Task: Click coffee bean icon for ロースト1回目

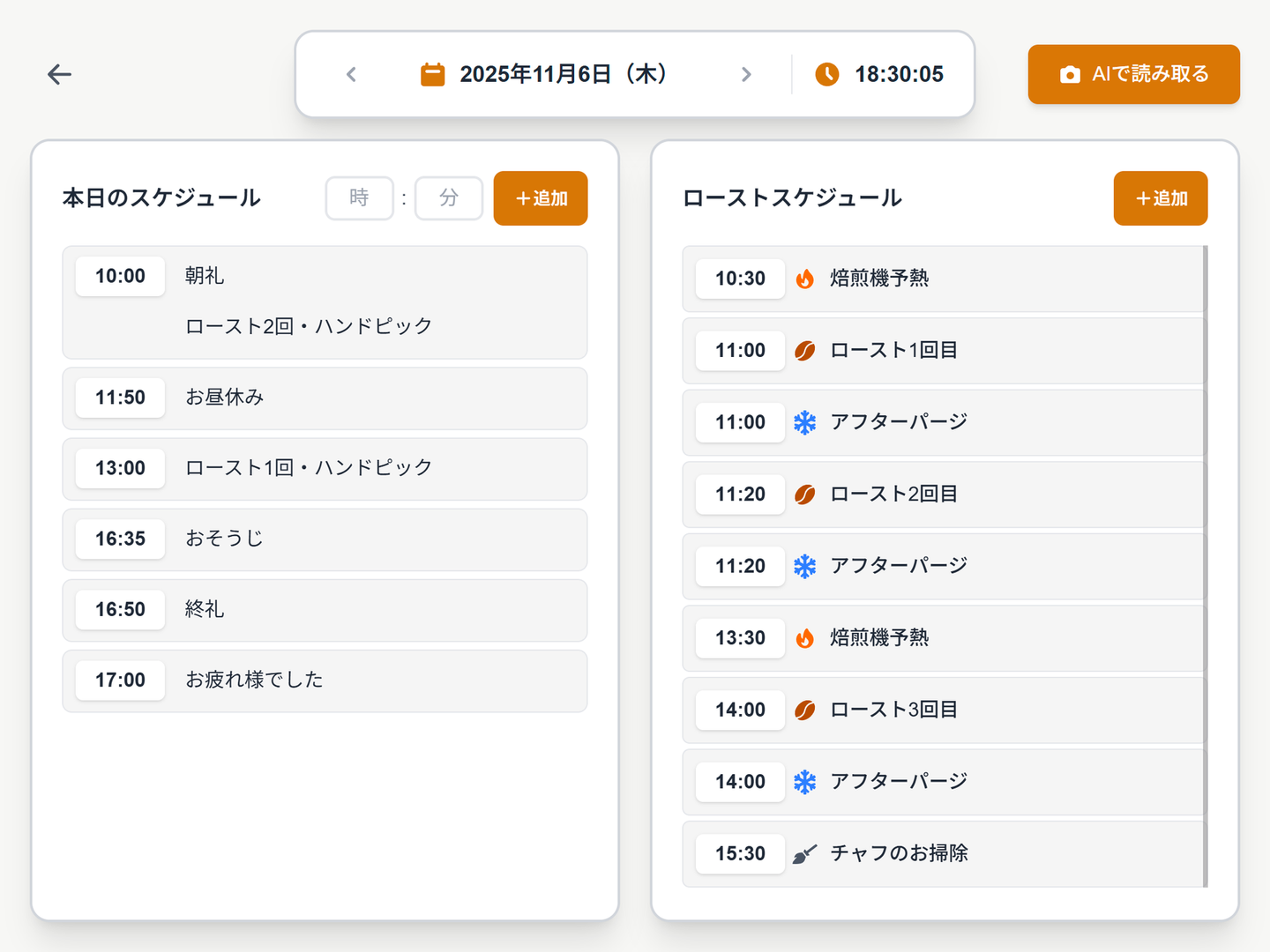Action: click(804, 351)
